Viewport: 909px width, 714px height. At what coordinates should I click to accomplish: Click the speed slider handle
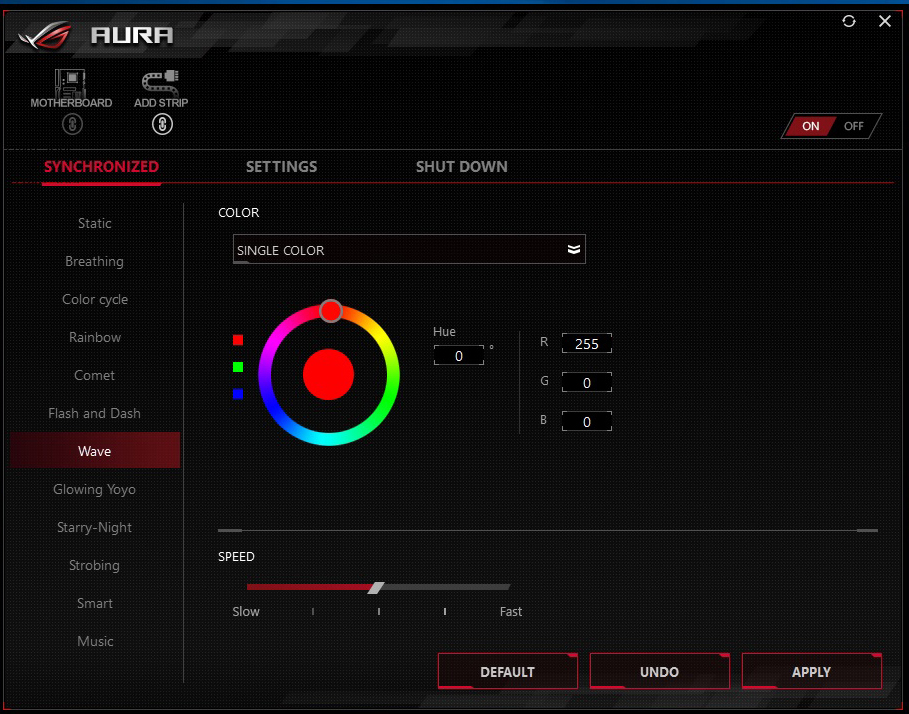[x=376, y=588]
